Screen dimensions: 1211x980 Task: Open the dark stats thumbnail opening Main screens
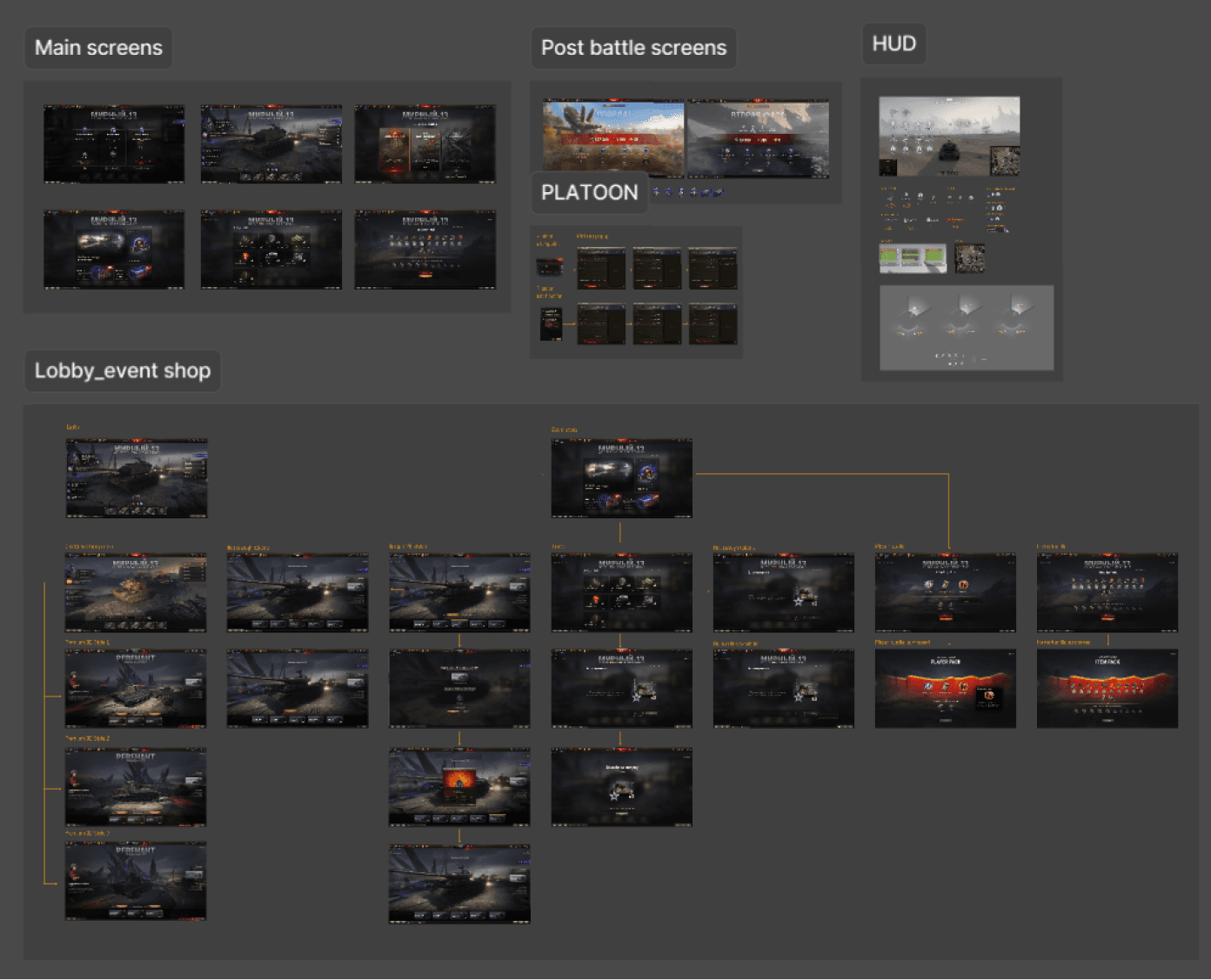pos(114,144)
